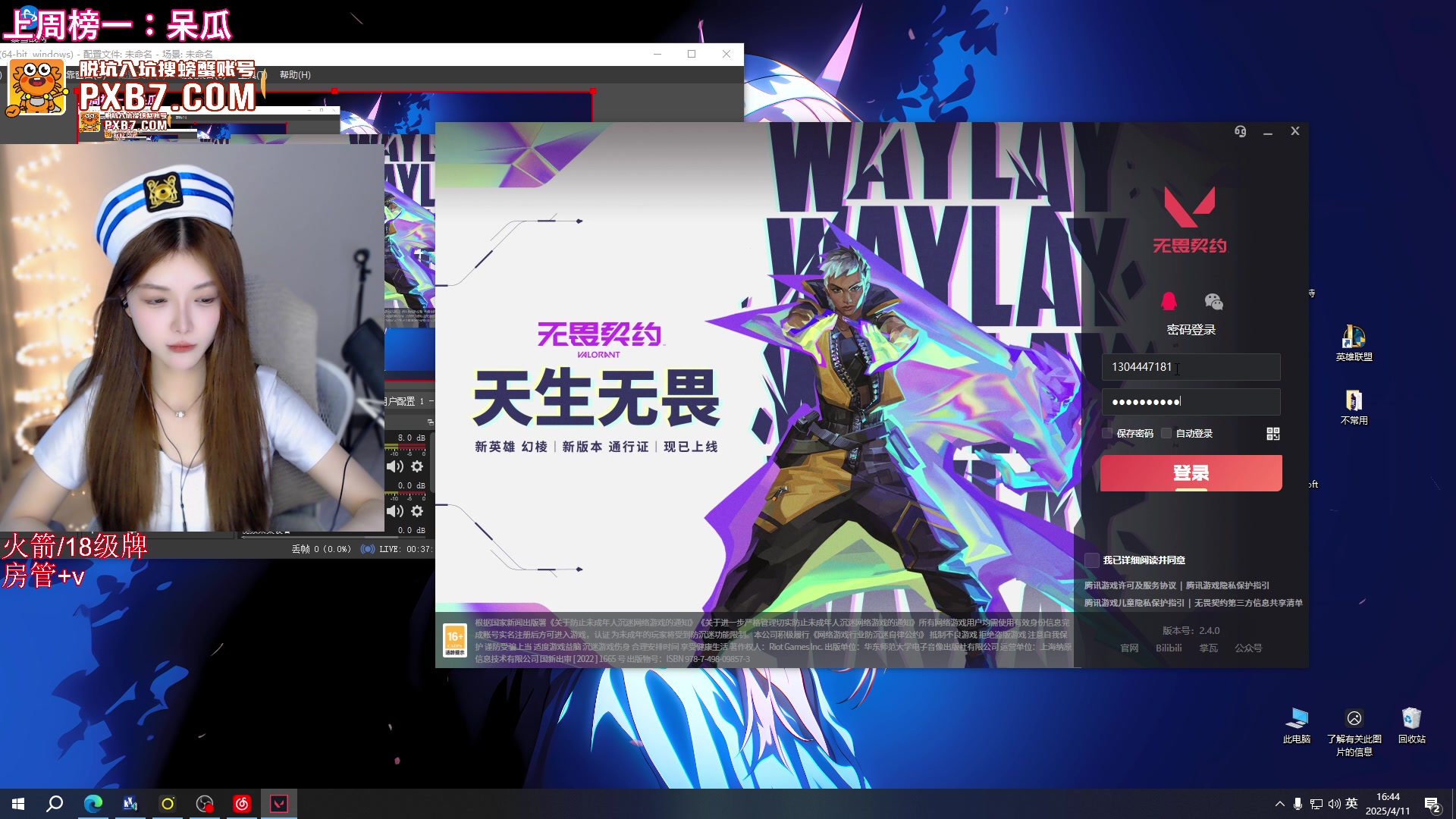Viewport: 1456px width, 819px height.
Task: Open 英雄联盟 desktop shortcut
Action: pyautogui.click(x=1354, y=343)
